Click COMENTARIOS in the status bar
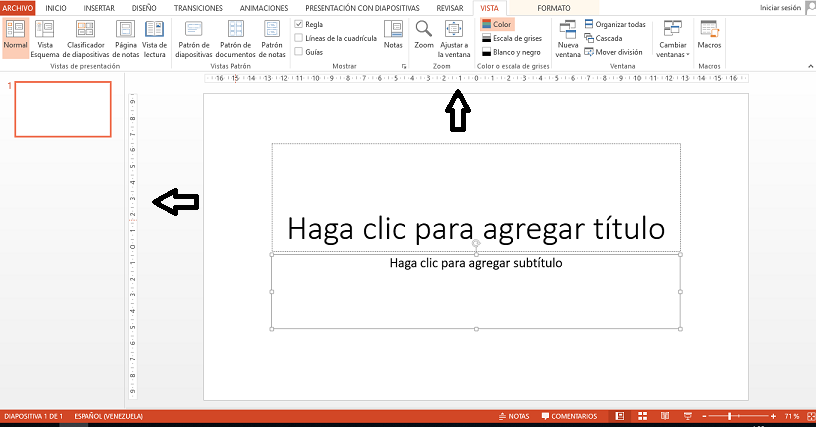816x427 pixels. (570, 416)
